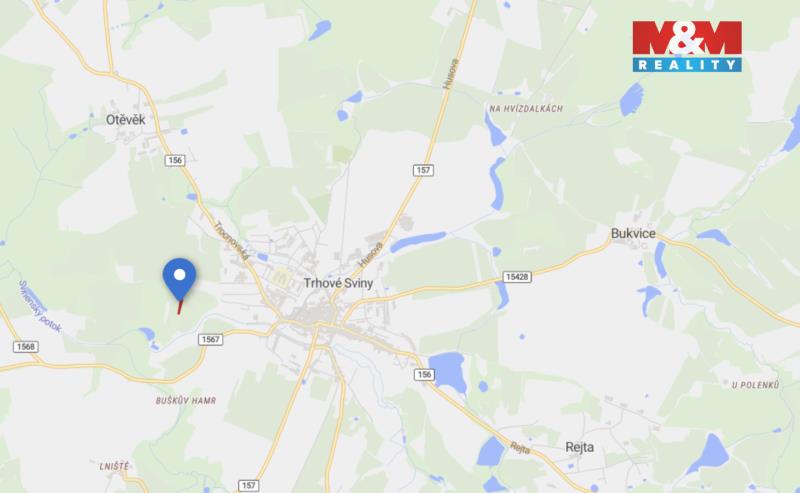Click the M&M Reality logo

[x=687, y=46]
